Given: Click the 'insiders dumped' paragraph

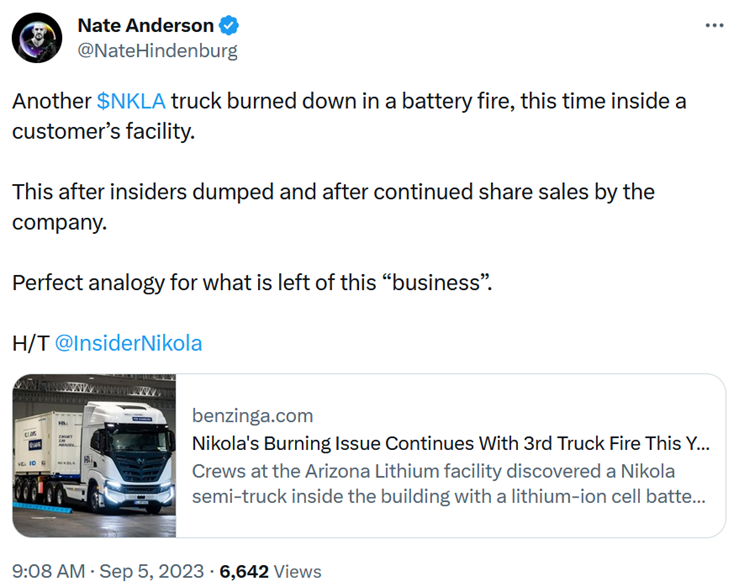Looking at the screenshot, I should (333, 207).
